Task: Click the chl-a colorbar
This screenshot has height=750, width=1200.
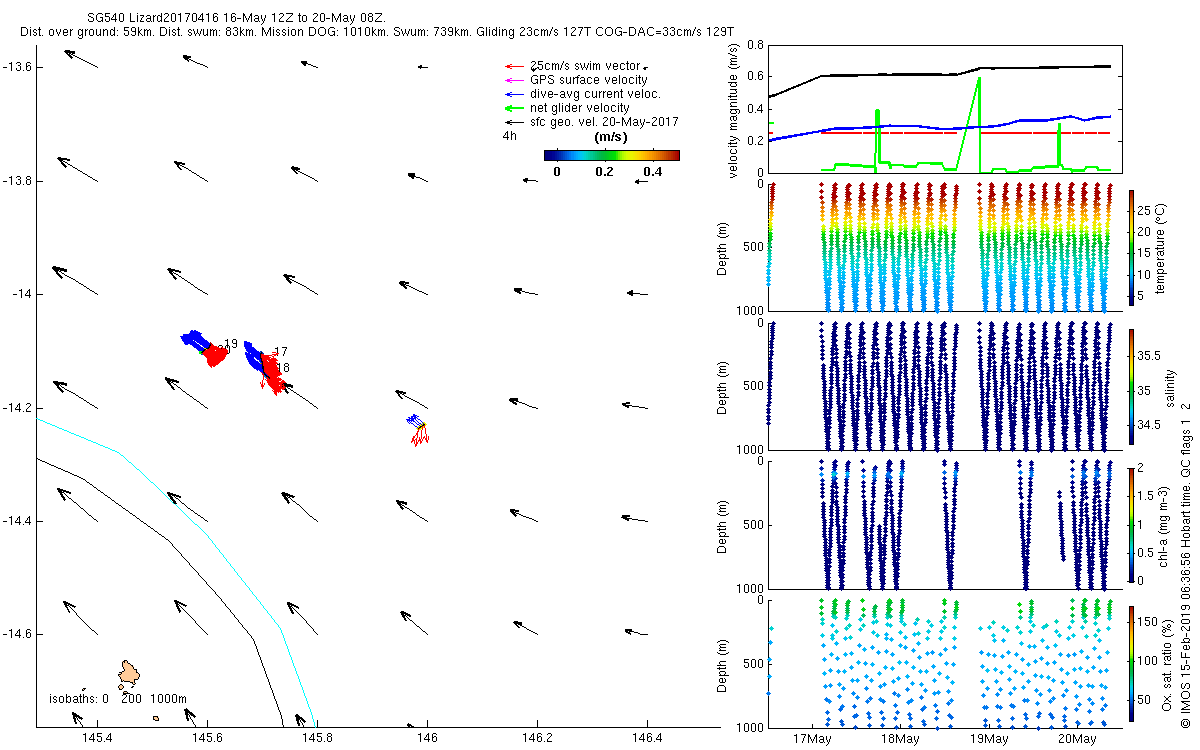Action: click(x=1132, y=523)
